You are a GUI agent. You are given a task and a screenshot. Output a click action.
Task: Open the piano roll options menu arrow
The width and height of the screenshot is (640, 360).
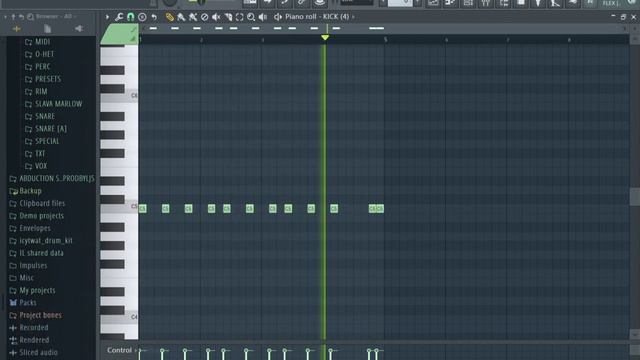click(107, 17)
